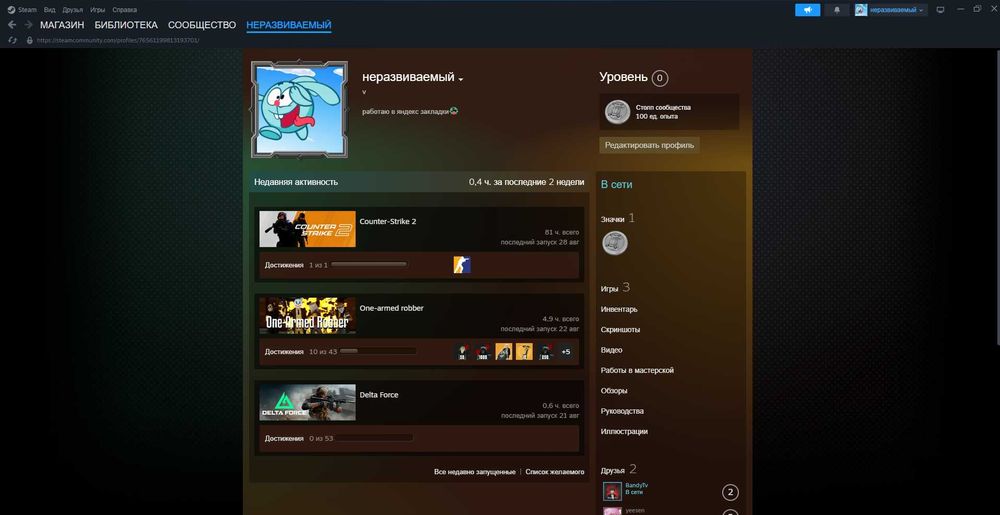Screen dimensions: 1000x515
Task: Click the Counter-Strike 2 achievements progress bar
Action: (369, 265)
